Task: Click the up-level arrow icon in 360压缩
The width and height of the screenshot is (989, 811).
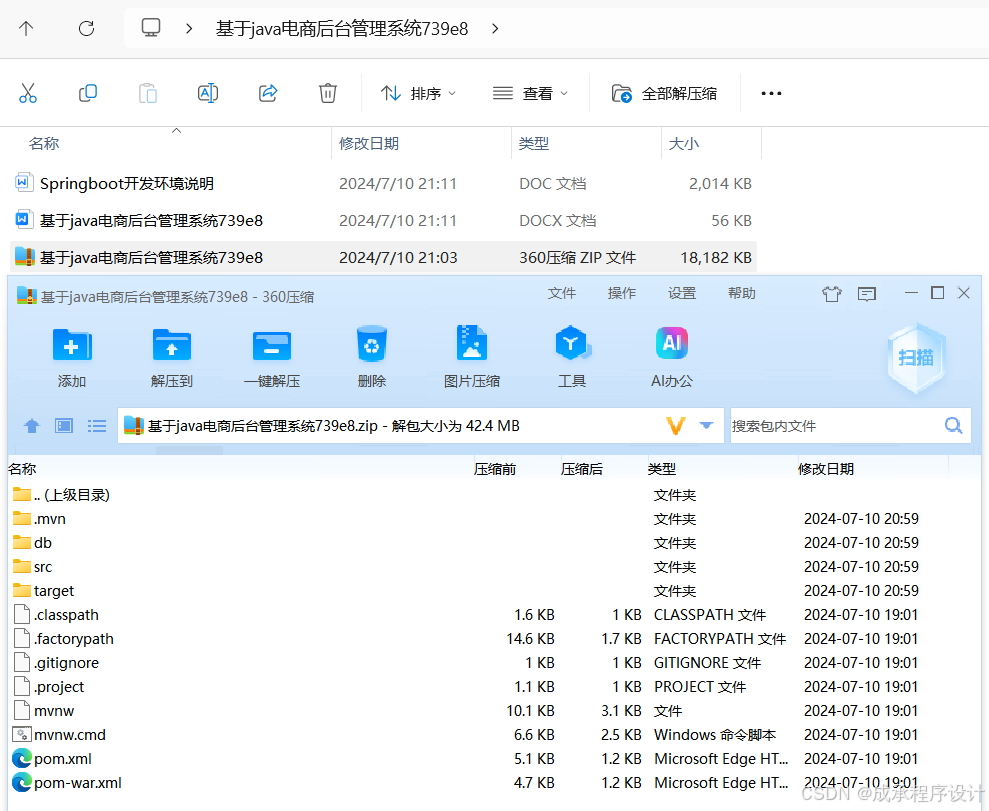Action: (32, 426)
